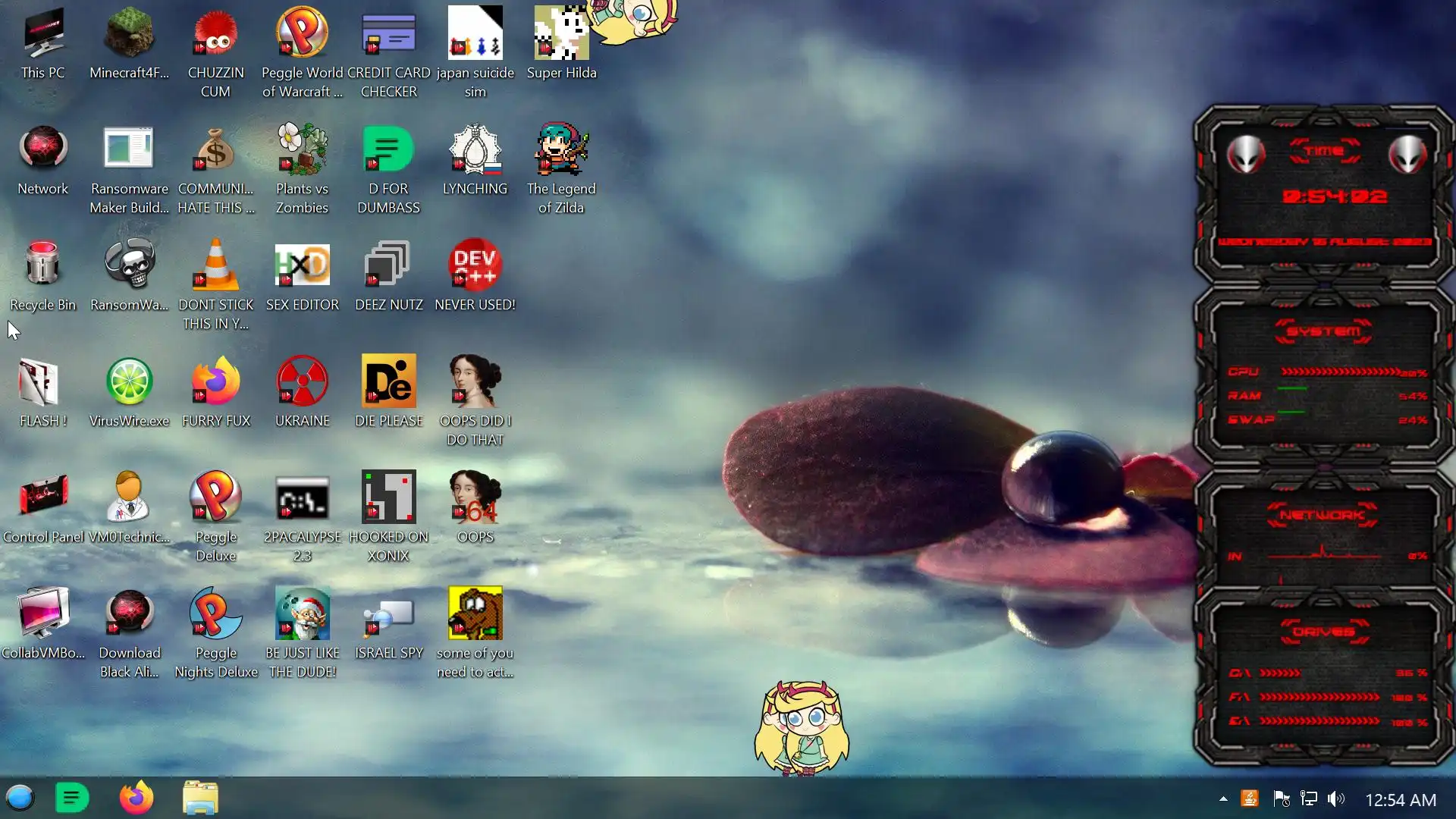Image resolution: width=1456 pixels, height=819 pixels.
Task: Select the Peggle Deluxe shortcut
Action: tap(215, 497)
